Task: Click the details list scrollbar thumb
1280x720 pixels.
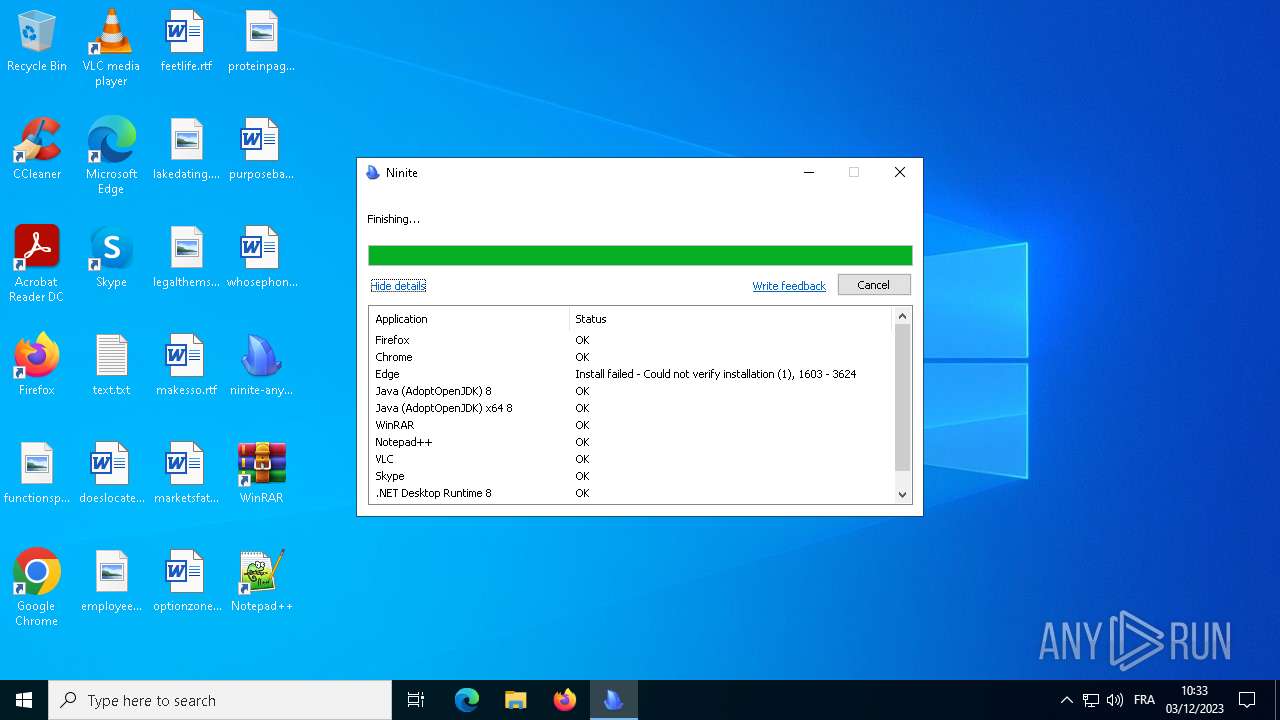Action: [902, 397]
